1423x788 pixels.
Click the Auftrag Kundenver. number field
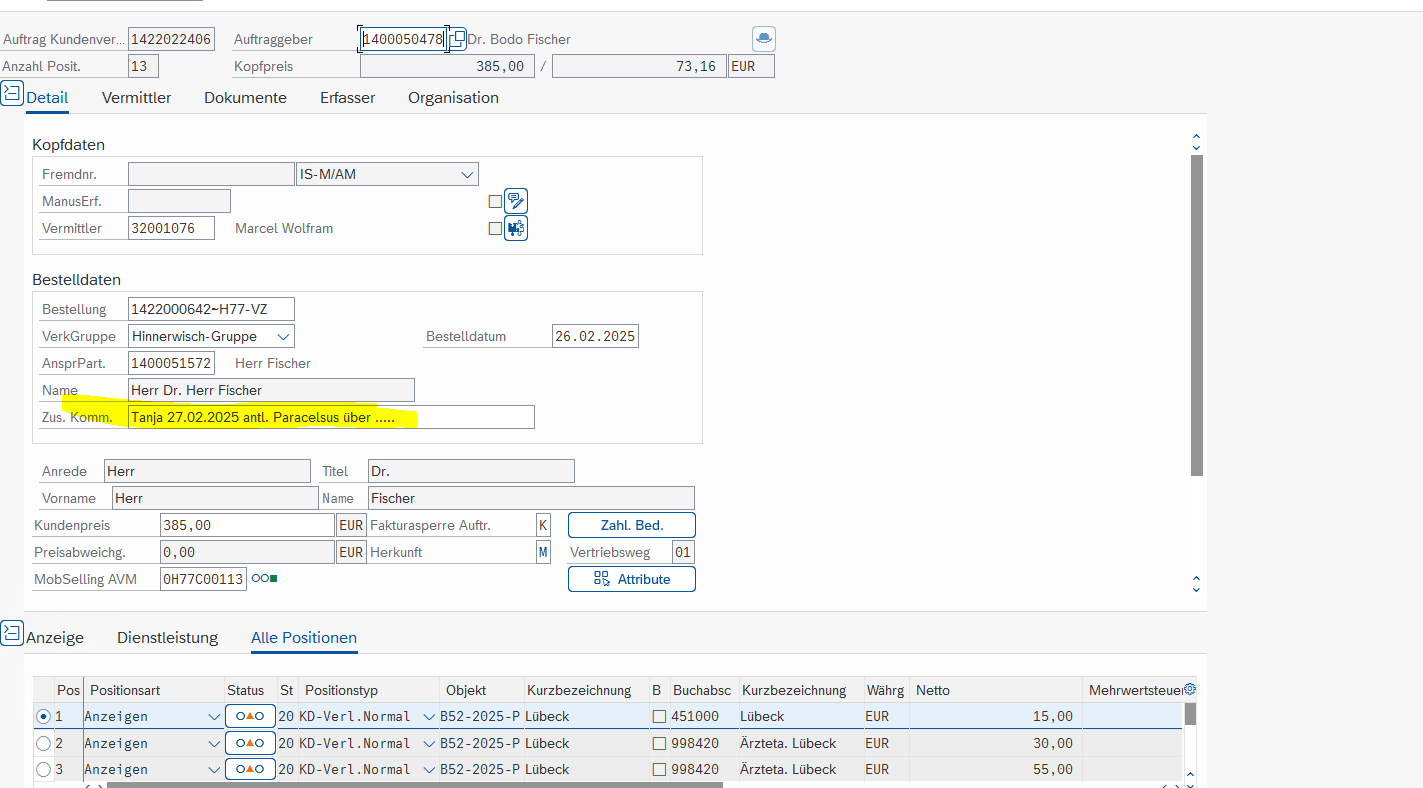click(171, 39)
